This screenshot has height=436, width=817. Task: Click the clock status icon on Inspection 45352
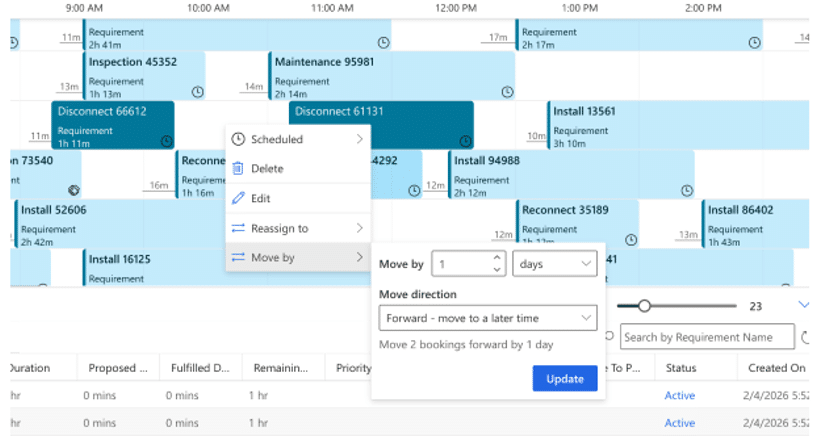pyautogui.click(x=197, y=92)
